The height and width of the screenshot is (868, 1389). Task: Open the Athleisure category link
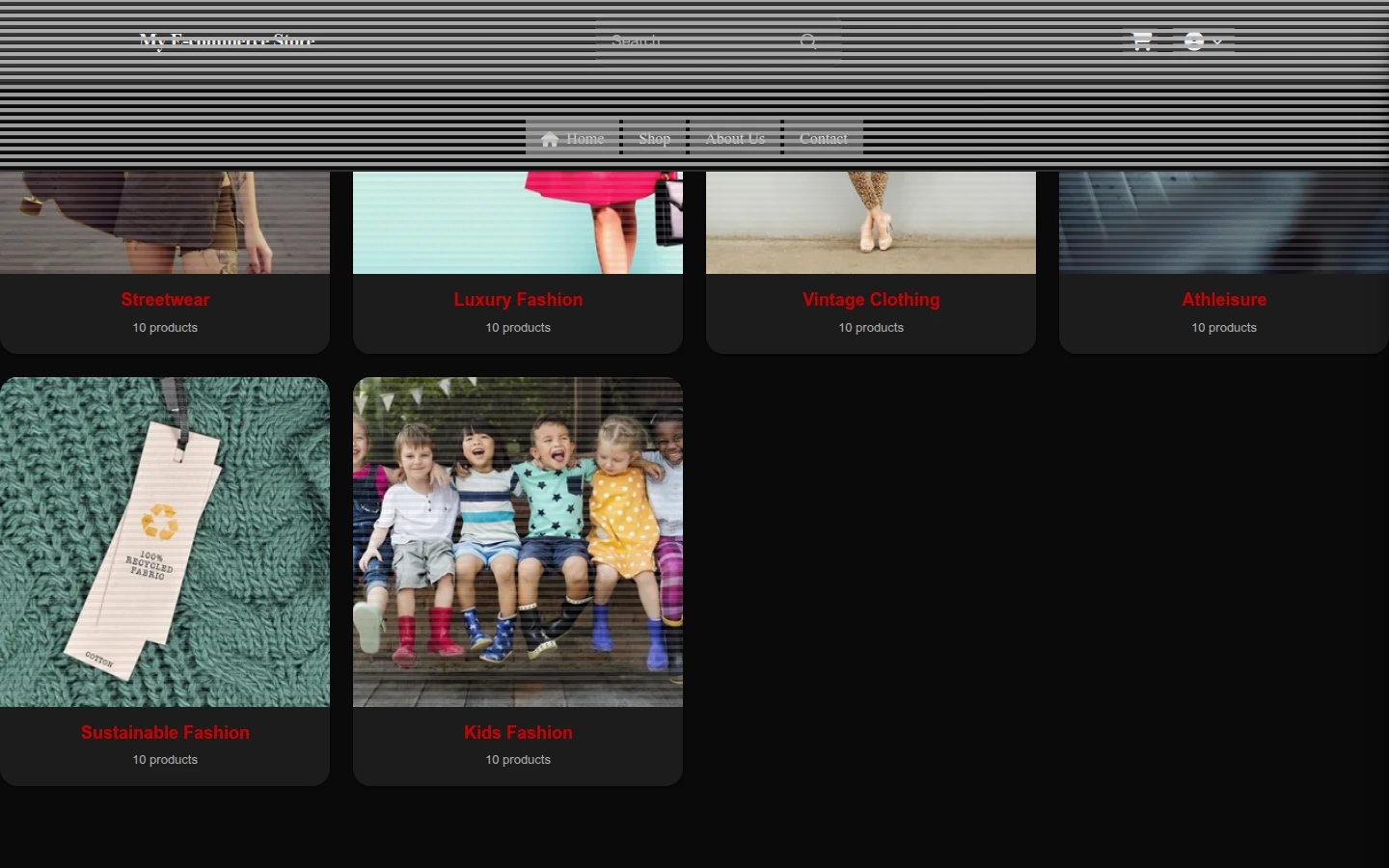[1224, 300]
